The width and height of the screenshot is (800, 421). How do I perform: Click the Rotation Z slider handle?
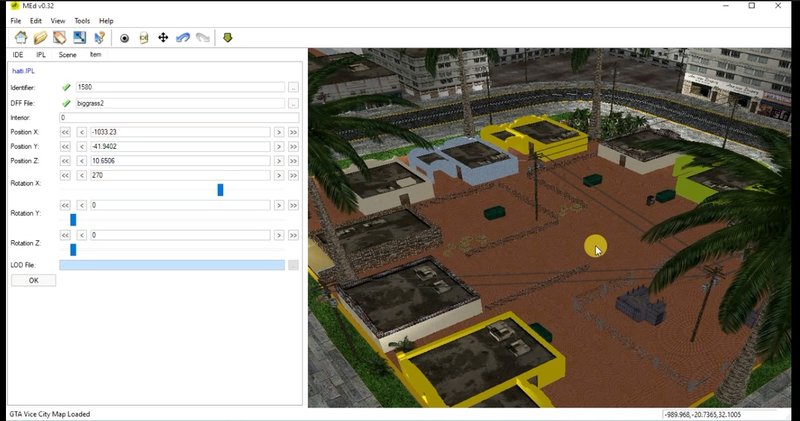(x=73, y=250)
